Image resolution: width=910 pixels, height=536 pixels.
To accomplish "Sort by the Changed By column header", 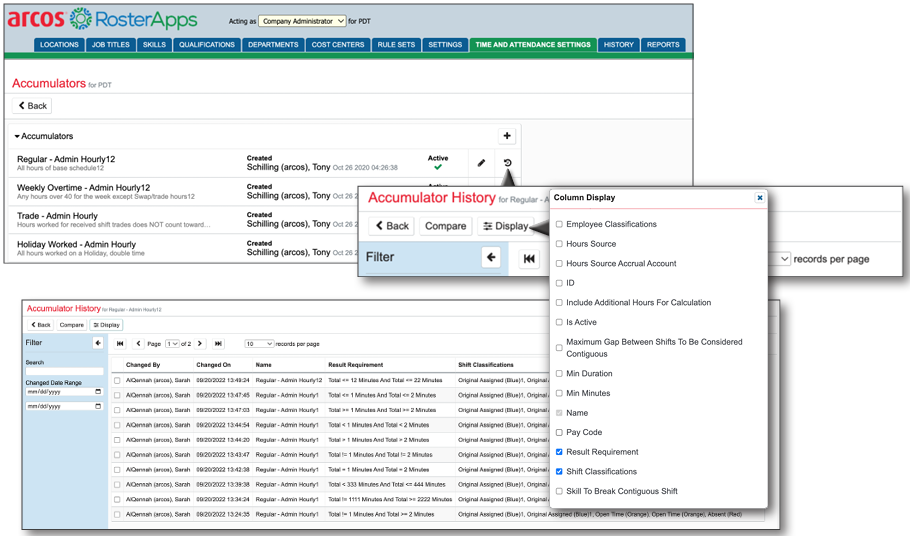I will tap(143, 365).
